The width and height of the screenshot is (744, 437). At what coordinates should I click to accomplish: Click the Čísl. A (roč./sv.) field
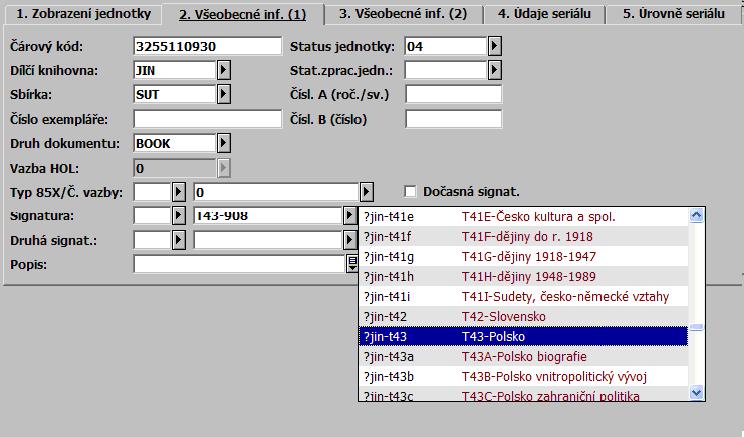pyautogui.click(x=454, y=94)
